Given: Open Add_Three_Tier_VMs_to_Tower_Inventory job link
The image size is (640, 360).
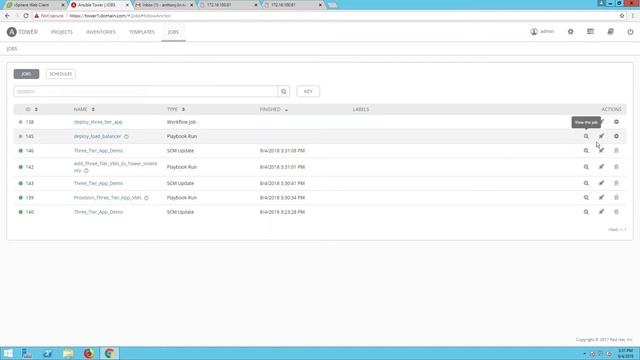Looking at the screenshot, I should 115,167.
